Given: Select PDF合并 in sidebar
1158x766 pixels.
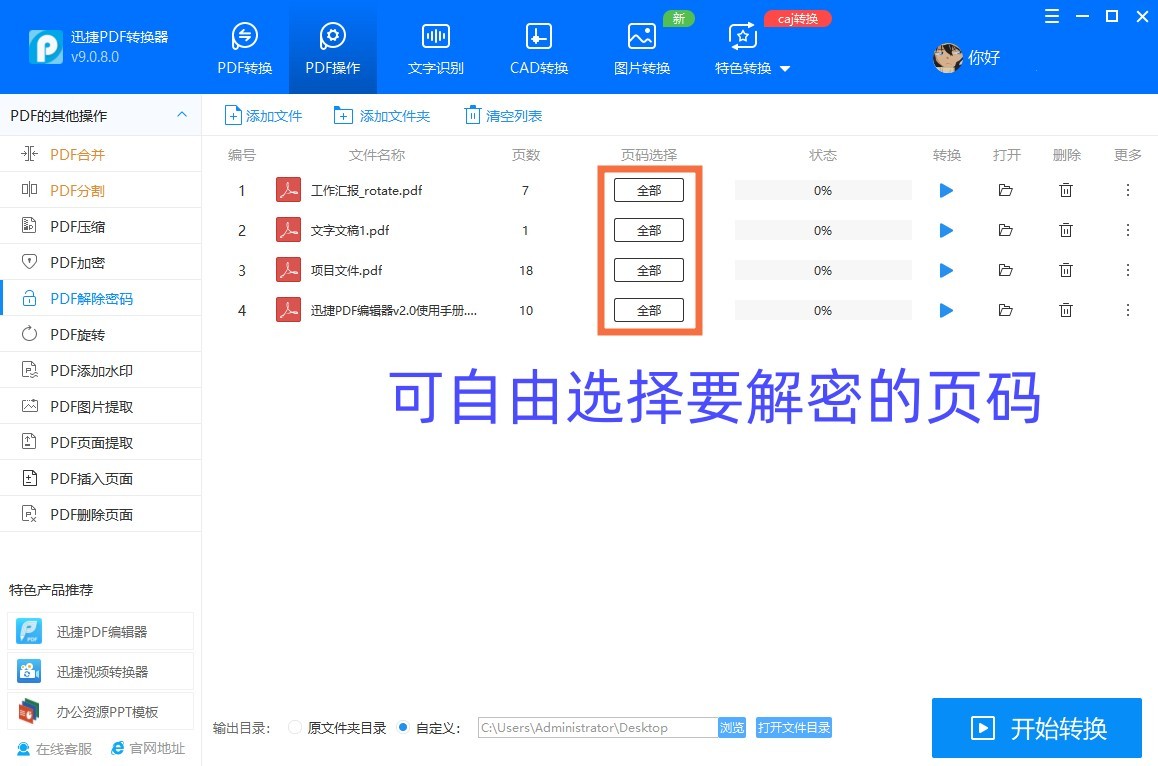Looking at the screenshot, I should tap(100, 154).
